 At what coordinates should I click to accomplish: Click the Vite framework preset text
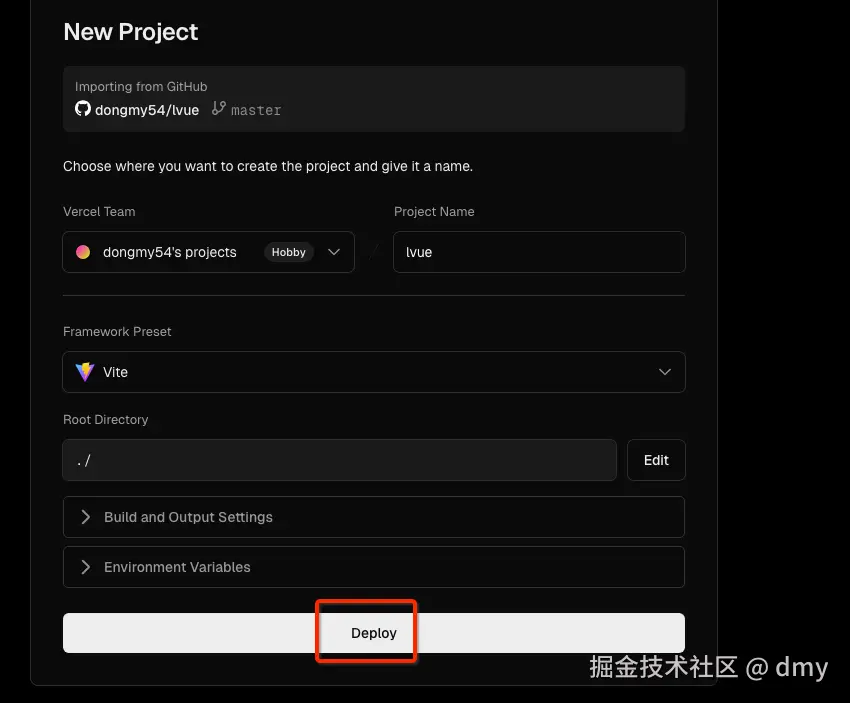(x=115, y=372)
